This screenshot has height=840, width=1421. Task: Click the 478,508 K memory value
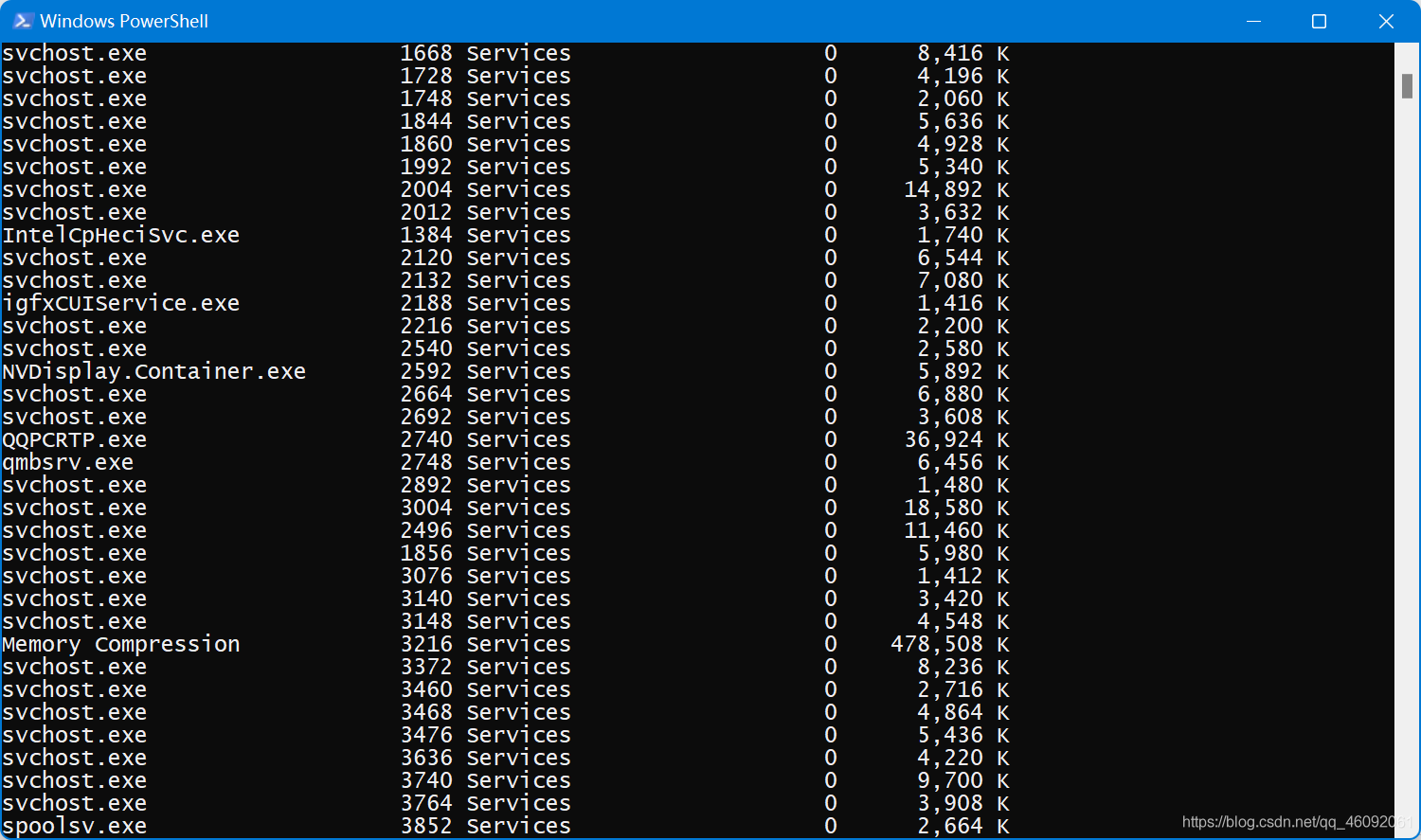pos(950,644)
